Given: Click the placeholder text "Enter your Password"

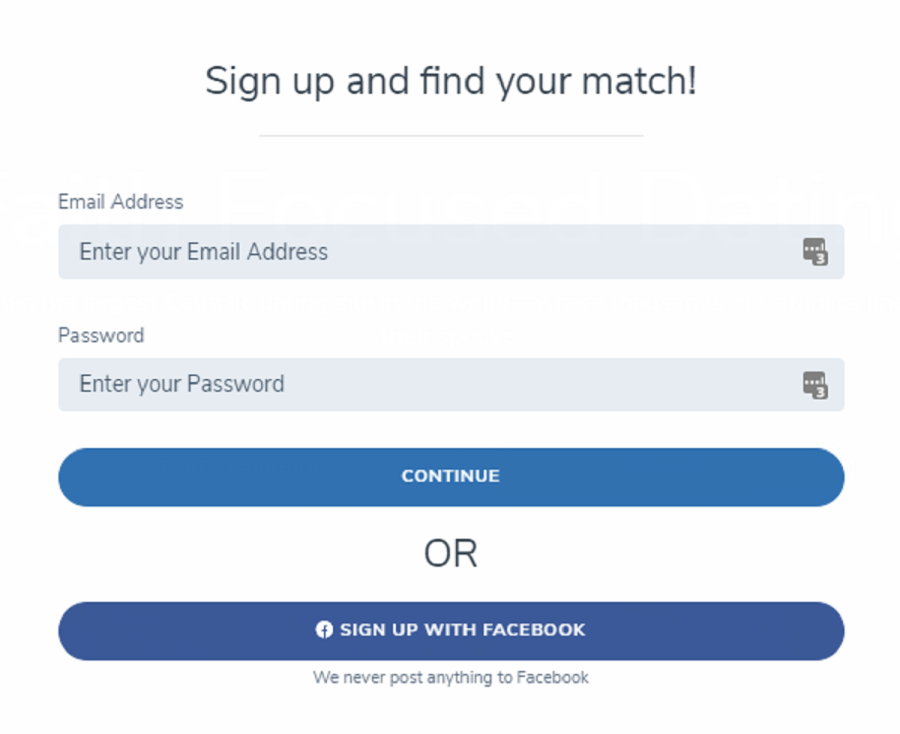Looking at the screenshot, I should pos(181,384).
